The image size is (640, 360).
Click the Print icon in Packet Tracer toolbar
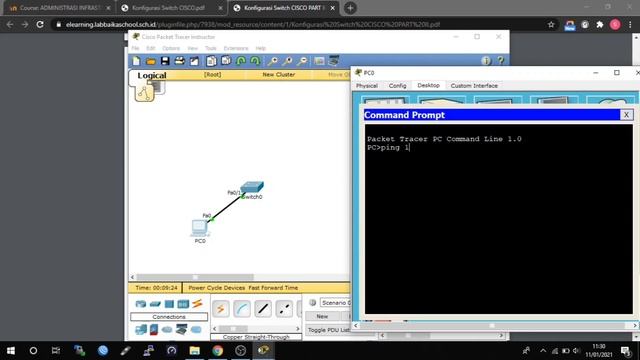[x=180, y=61]
